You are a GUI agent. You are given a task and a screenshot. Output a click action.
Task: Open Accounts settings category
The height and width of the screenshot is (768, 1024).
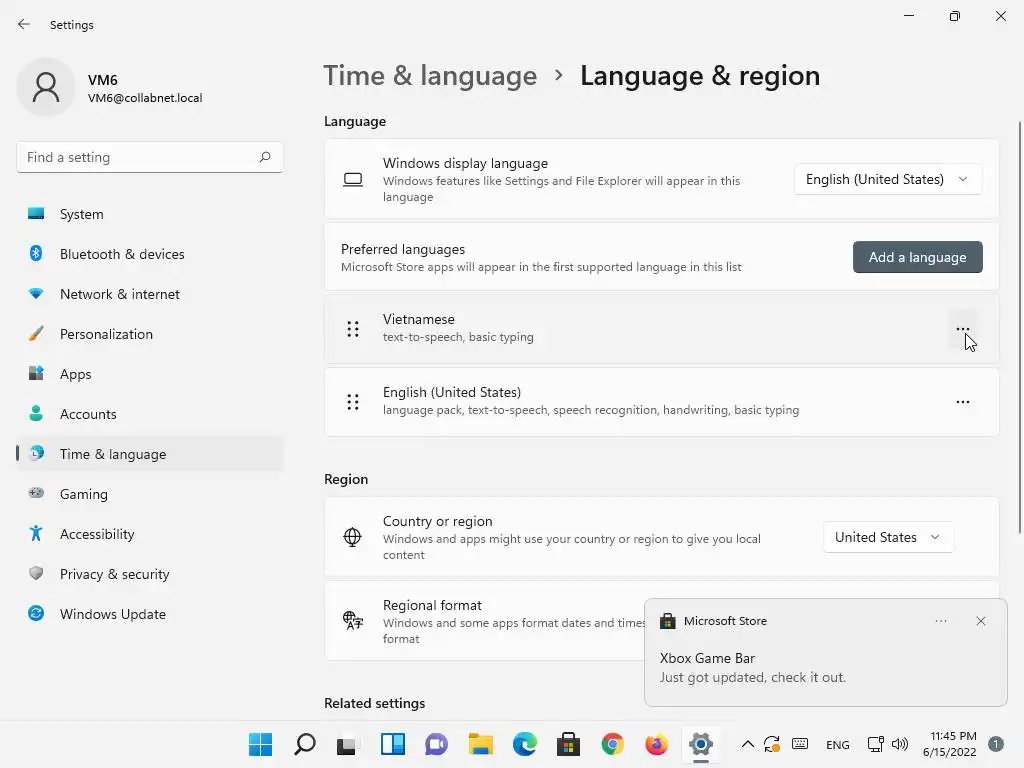pyautogui.click(x=150, y=414)
